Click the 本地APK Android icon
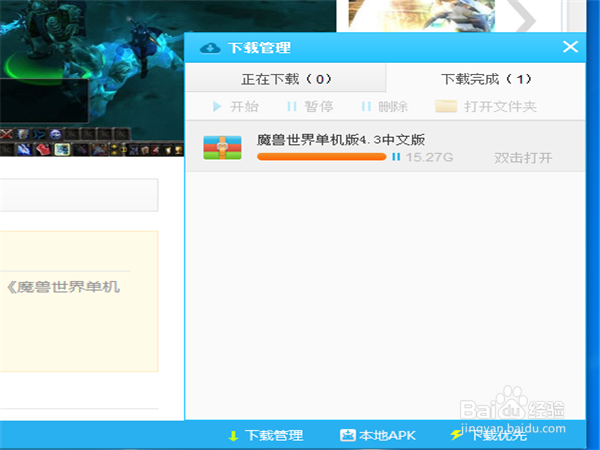 (x=347, y=435)
